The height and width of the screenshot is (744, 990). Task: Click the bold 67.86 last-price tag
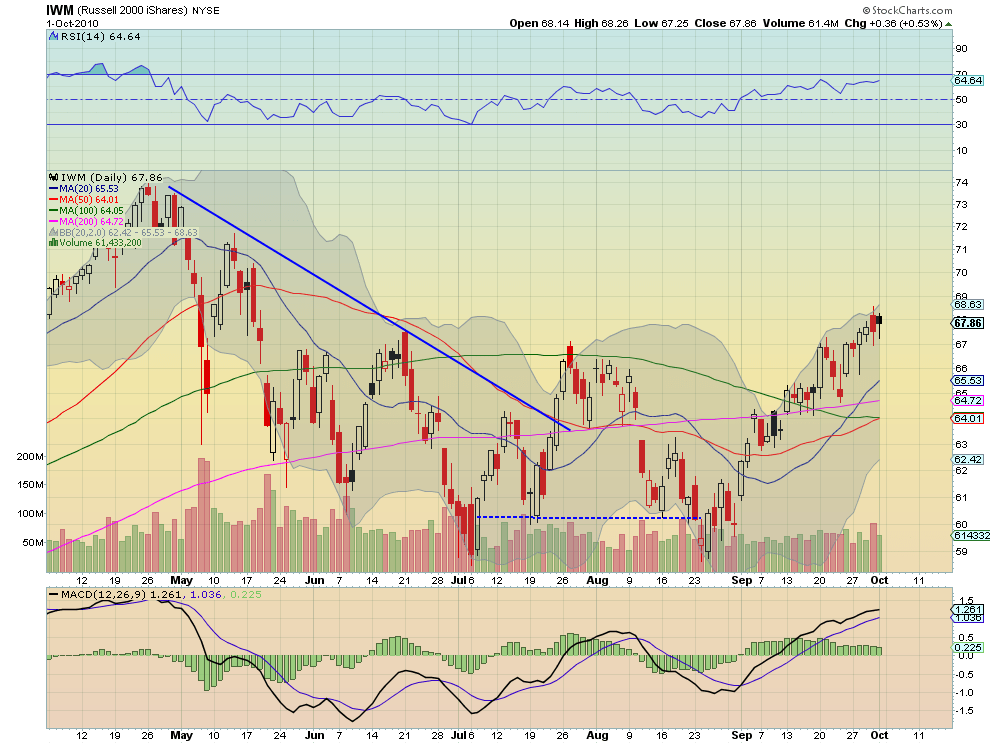pos(967,323)
